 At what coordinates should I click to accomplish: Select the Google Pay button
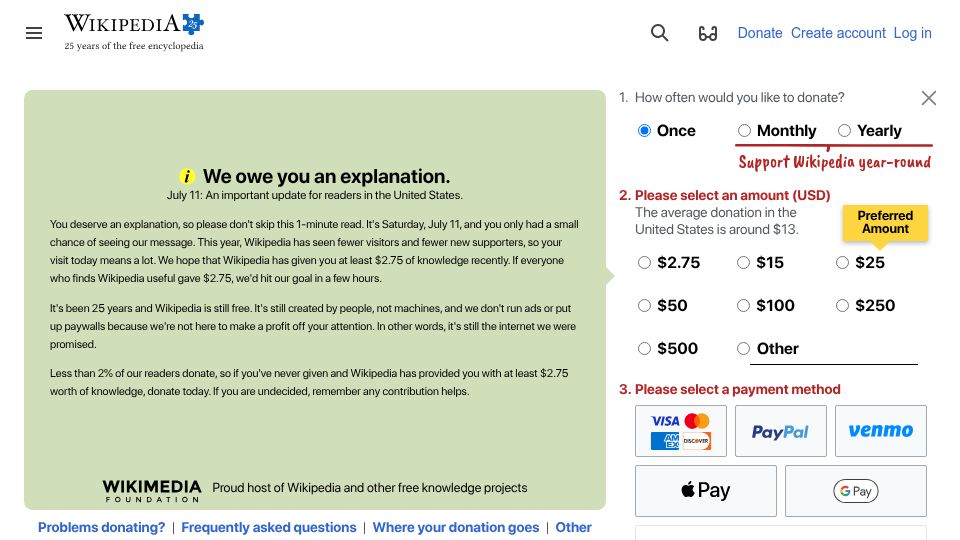855,491
